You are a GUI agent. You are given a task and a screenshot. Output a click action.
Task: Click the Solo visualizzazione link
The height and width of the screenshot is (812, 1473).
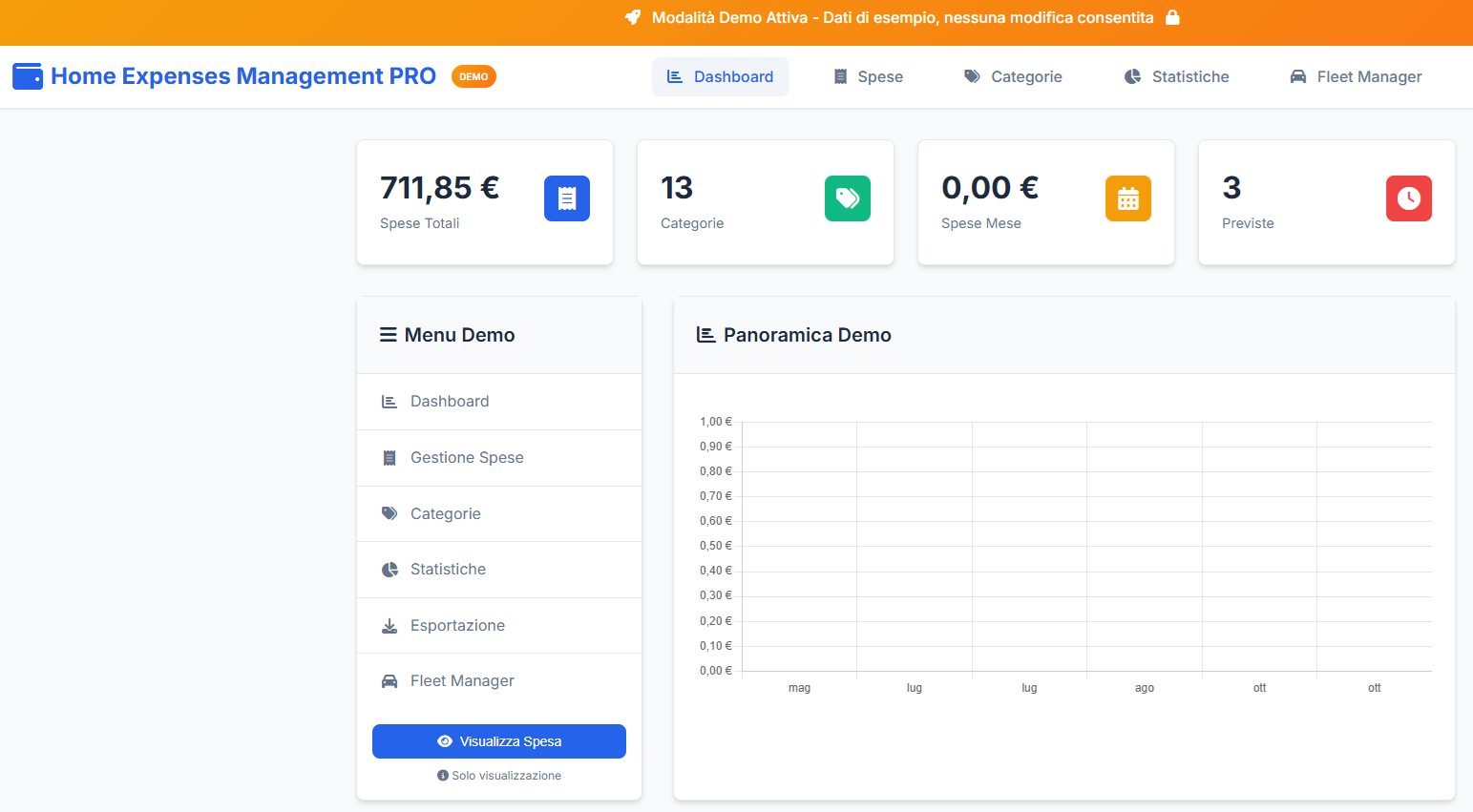(x=498, y=775)
